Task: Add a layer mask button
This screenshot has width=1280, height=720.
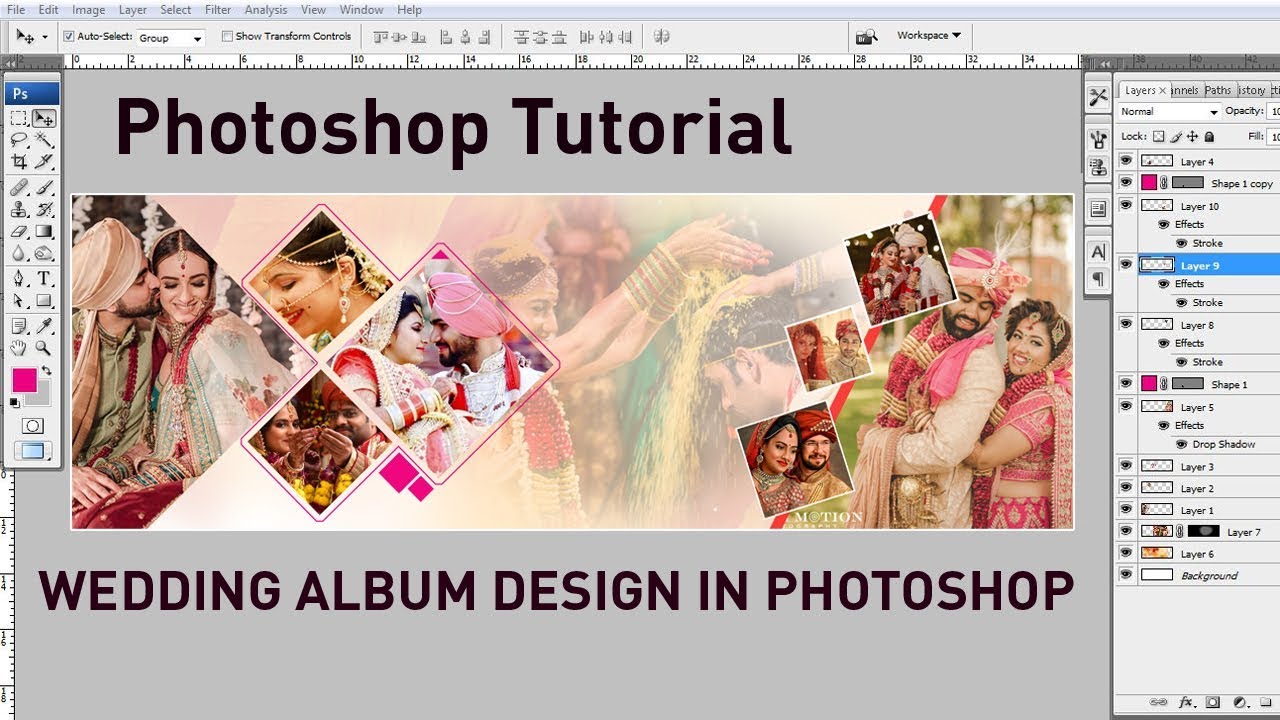Action: pos(1213,702)
